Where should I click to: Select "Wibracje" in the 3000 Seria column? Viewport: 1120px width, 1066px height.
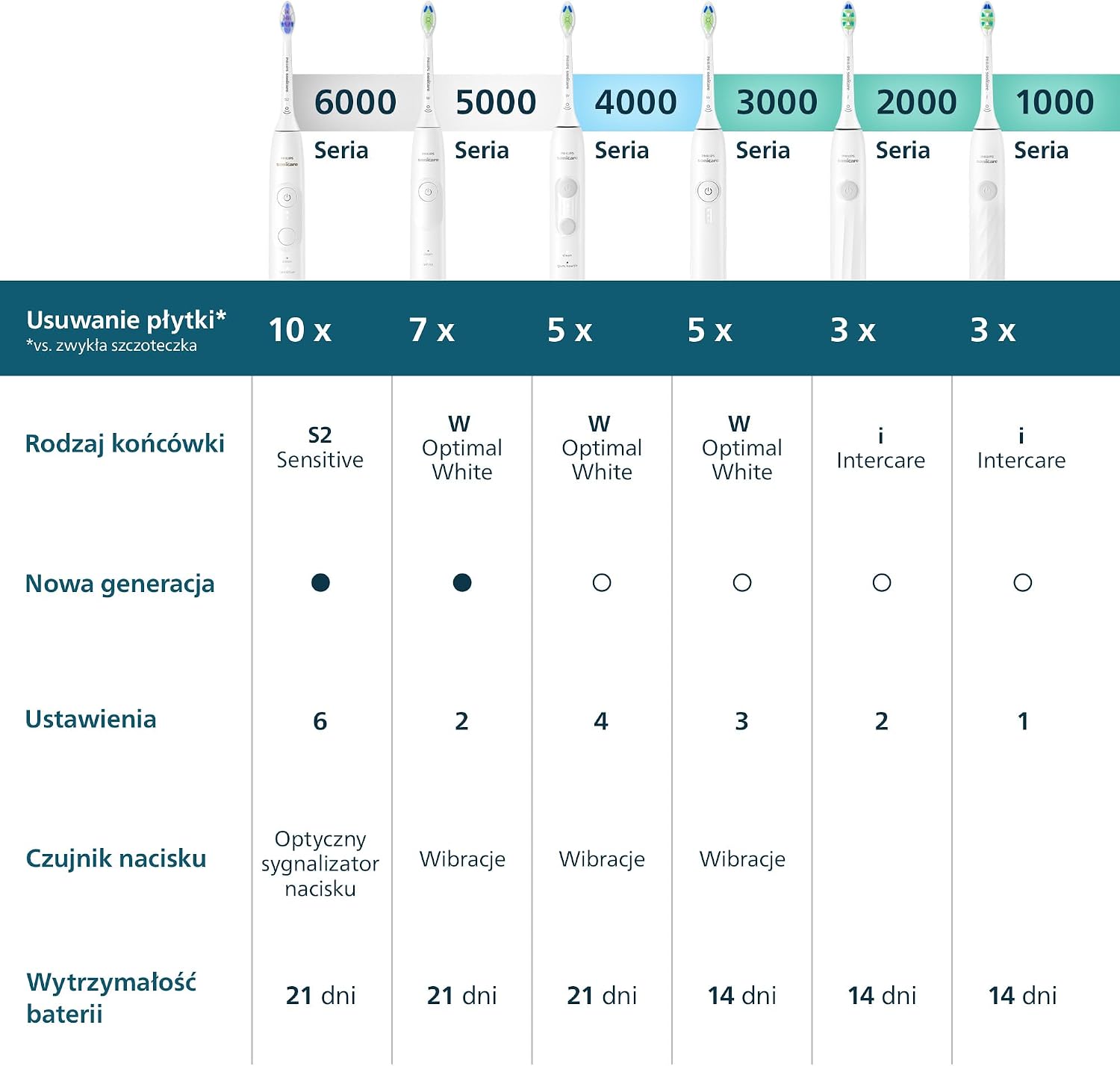(x=742, y=859)
